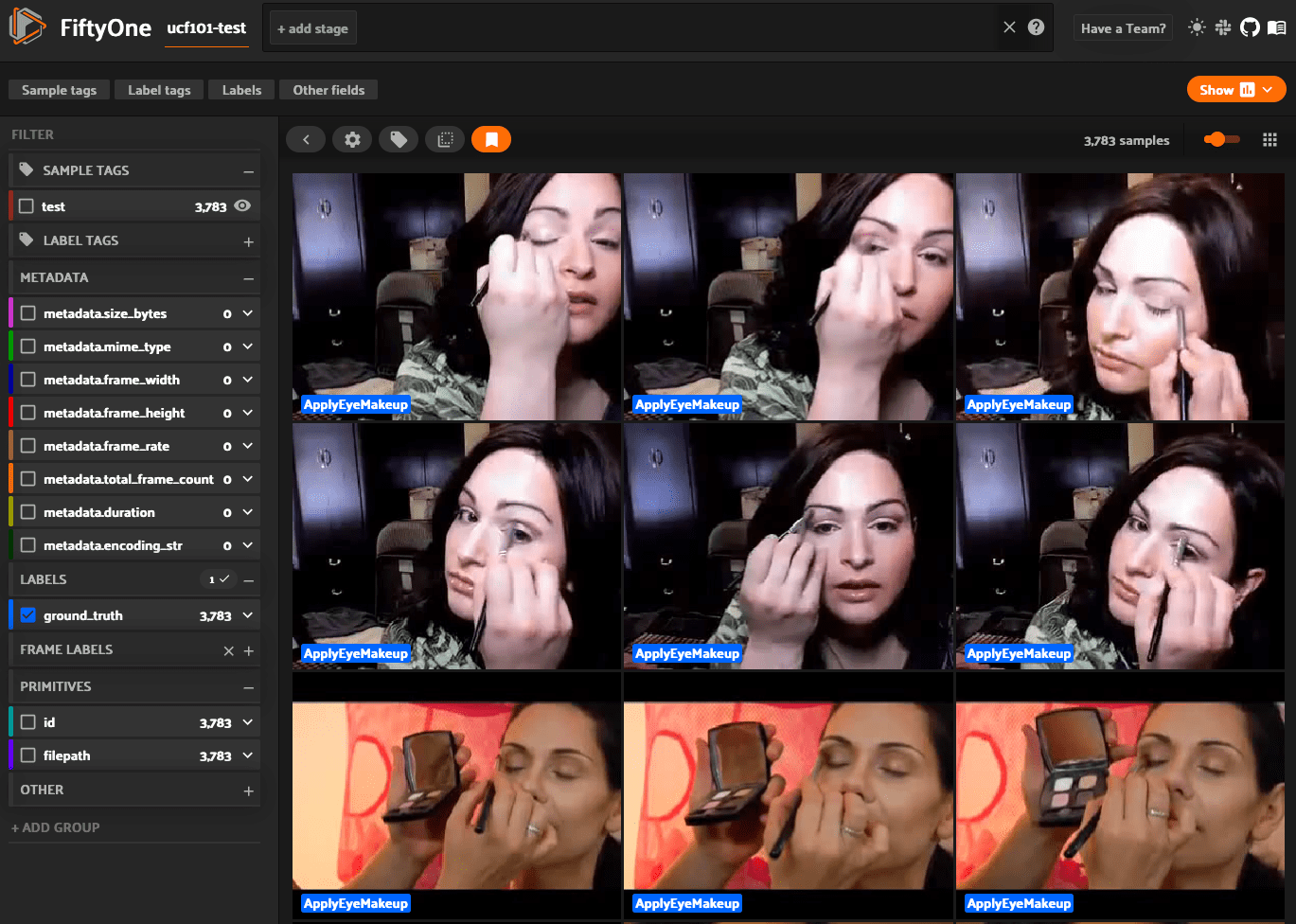Viewport: 1296px width, 924px height.
Task: Open the middle video in the second row
Action: [789, 546]
